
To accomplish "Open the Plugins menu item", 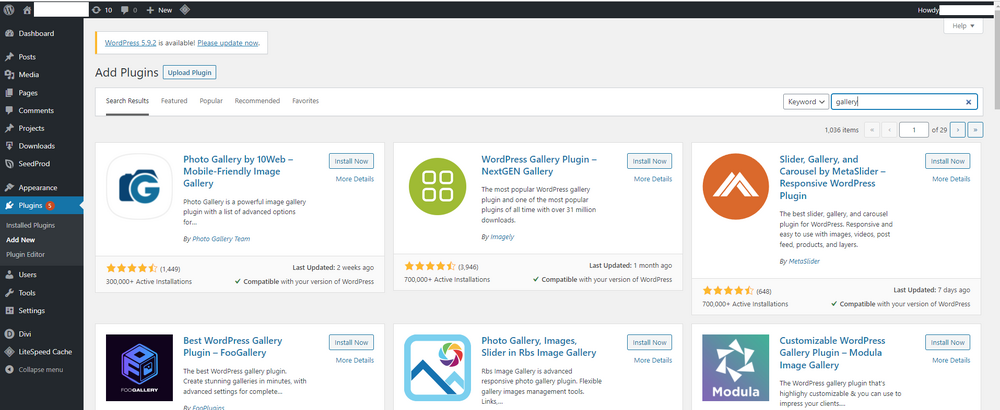I will [41, 205].
